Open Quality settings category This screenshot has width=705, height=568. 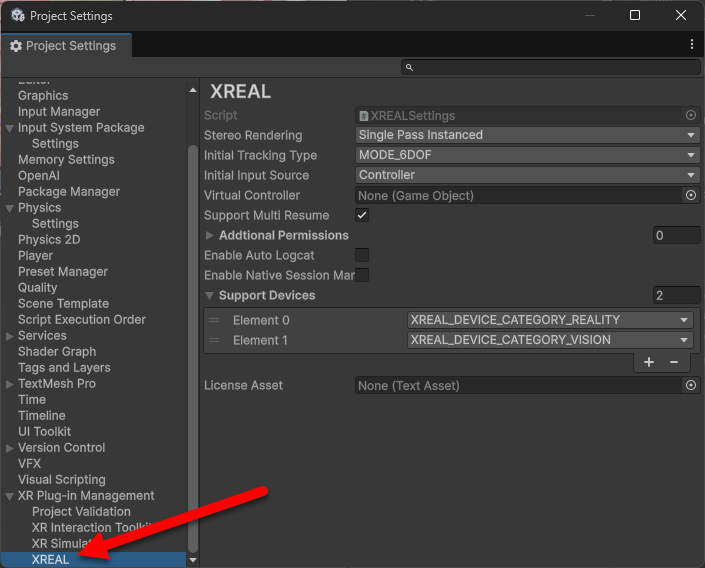point(38,288)
